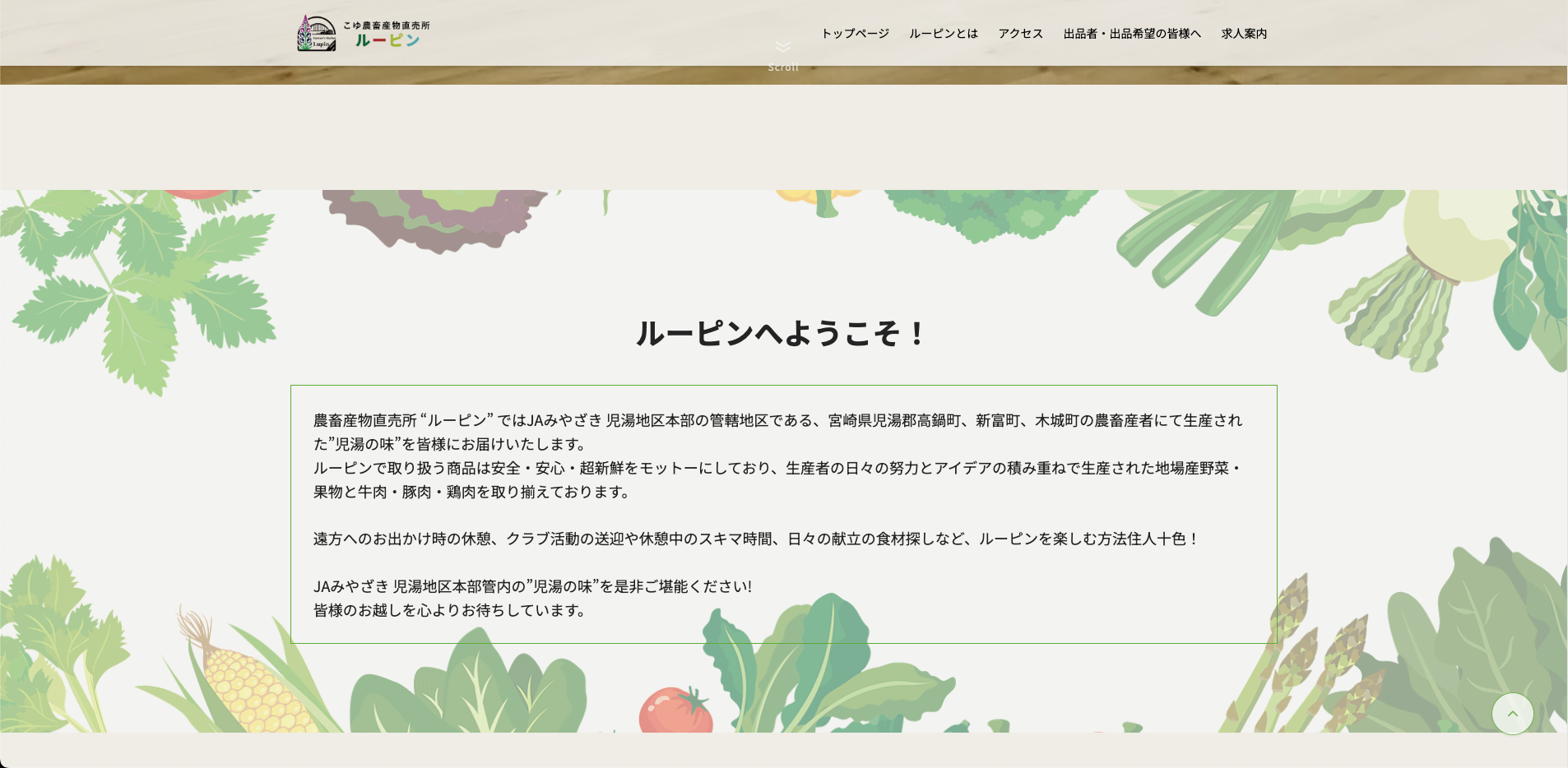Click the green-bordered welcome text box

pos(782,514)
